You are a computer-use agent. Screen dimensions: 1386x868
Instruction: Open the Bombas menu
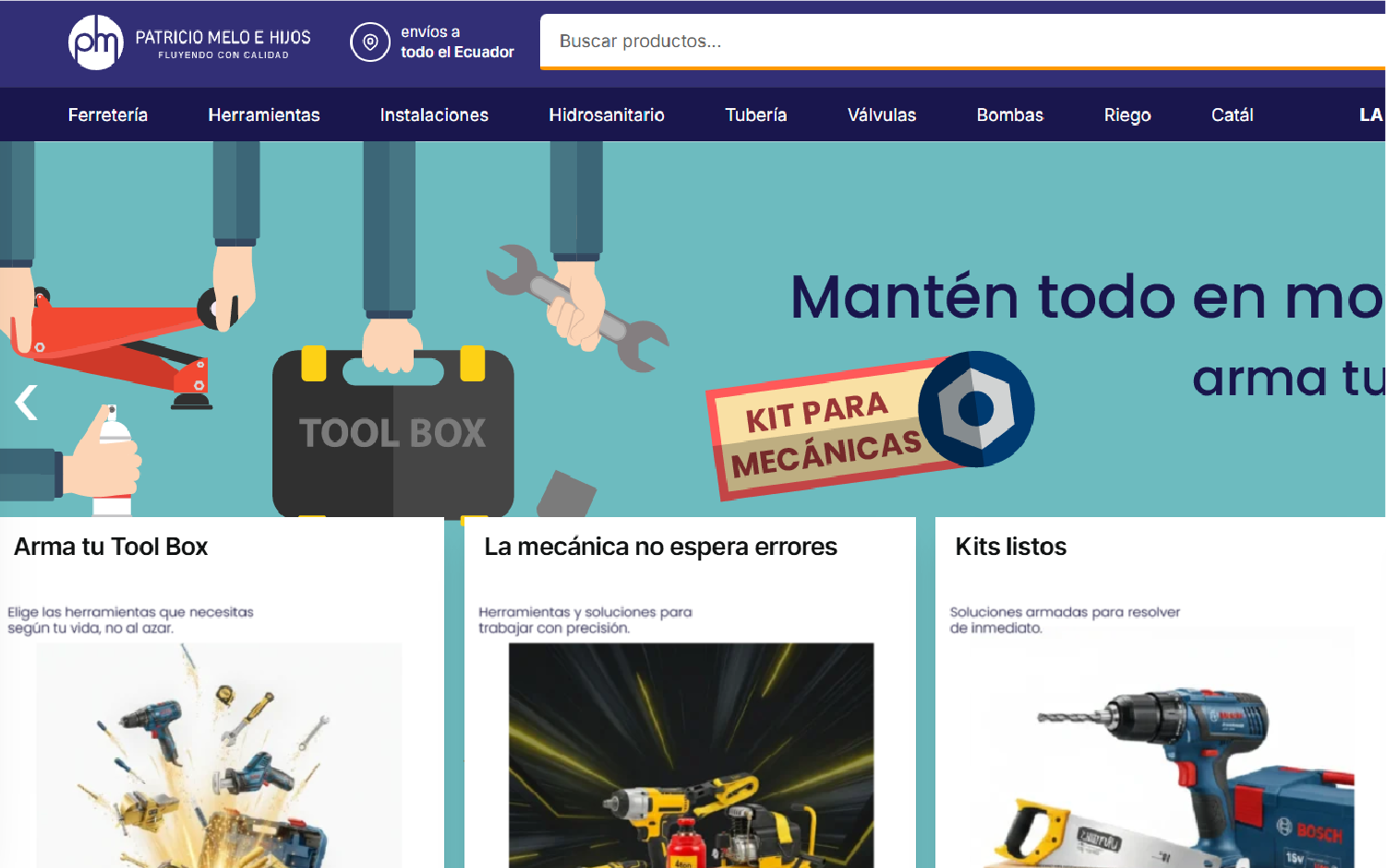click(1010, 115)
